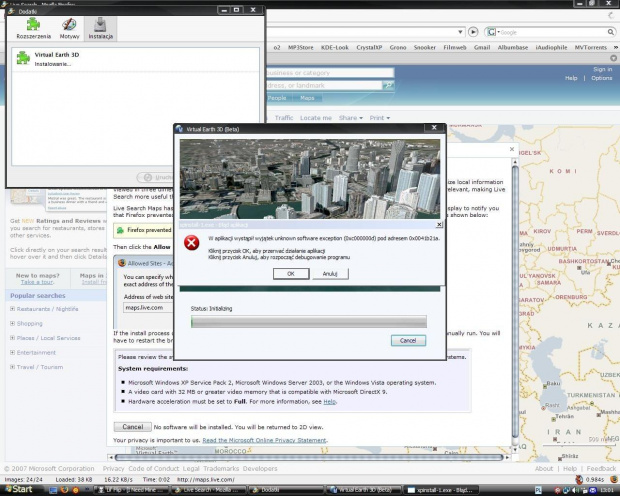Switch to the Maps tab
The image size is (620, 496).
[x=307, y=98]
